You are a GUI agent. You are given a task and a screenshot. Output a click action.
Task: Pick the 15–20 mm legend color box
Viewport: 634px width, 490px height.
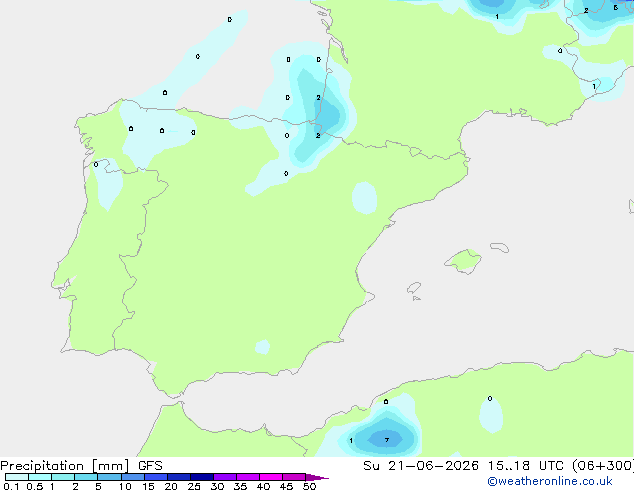coord(156,477)
